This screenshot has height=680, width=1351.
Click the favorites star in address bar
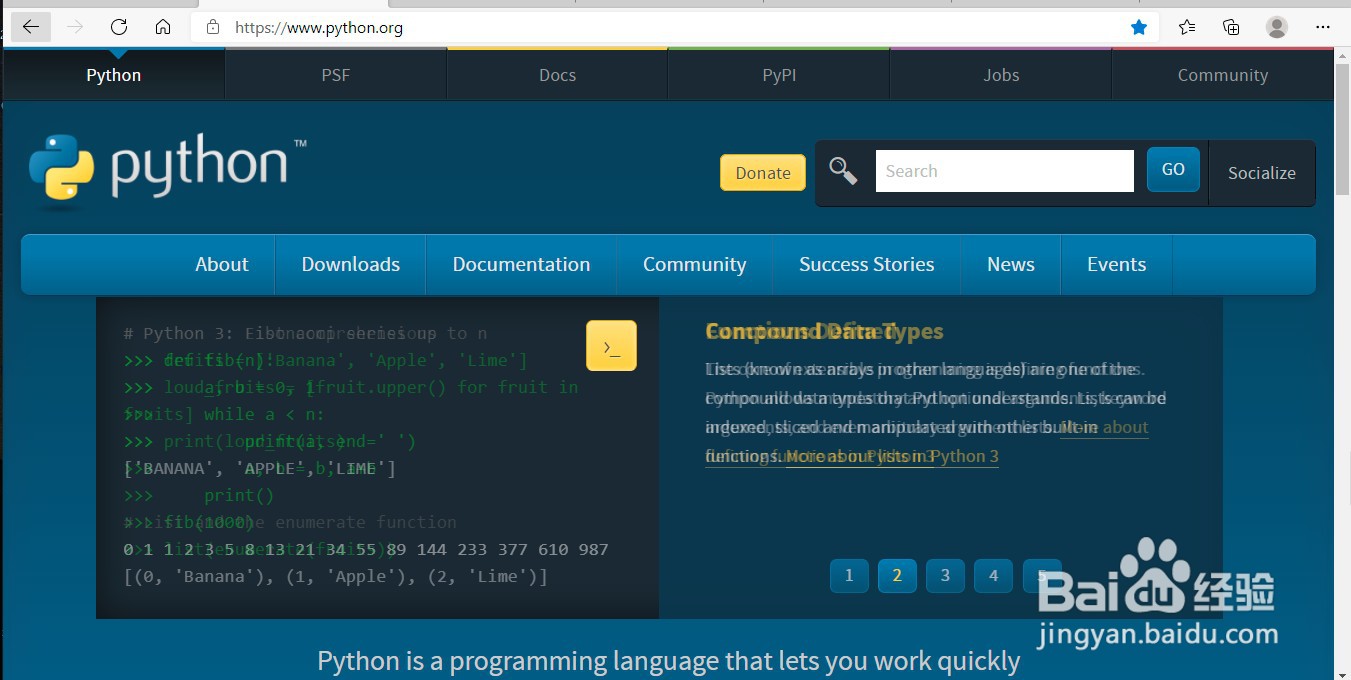(x=1139, y=27)
